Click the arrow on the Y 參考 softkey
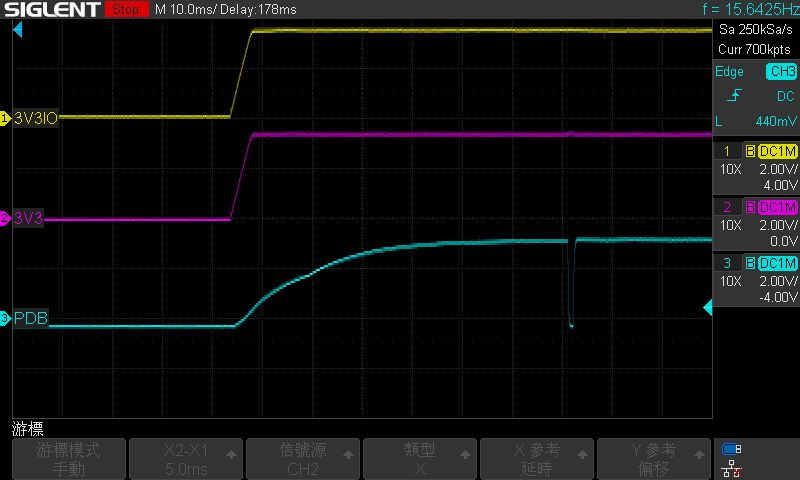 pos(699,454)
